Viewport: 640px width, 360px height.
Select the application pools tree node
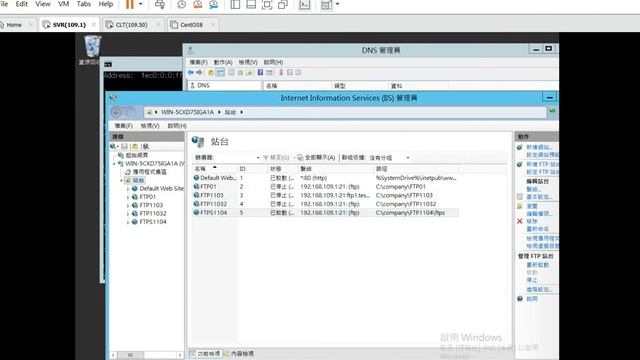pos(149,172)
